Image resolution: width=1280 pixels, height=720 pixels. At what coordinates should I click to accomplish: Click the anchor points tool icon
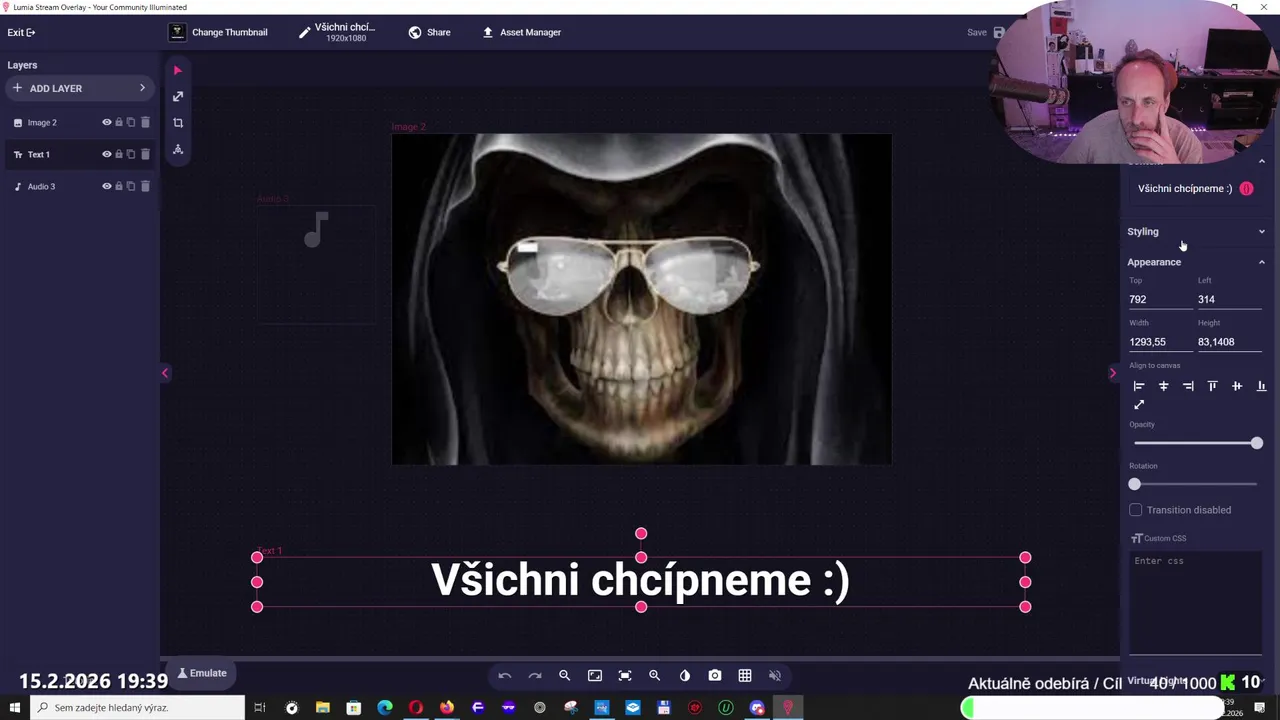pyautogui.click(x=178, y=149)
